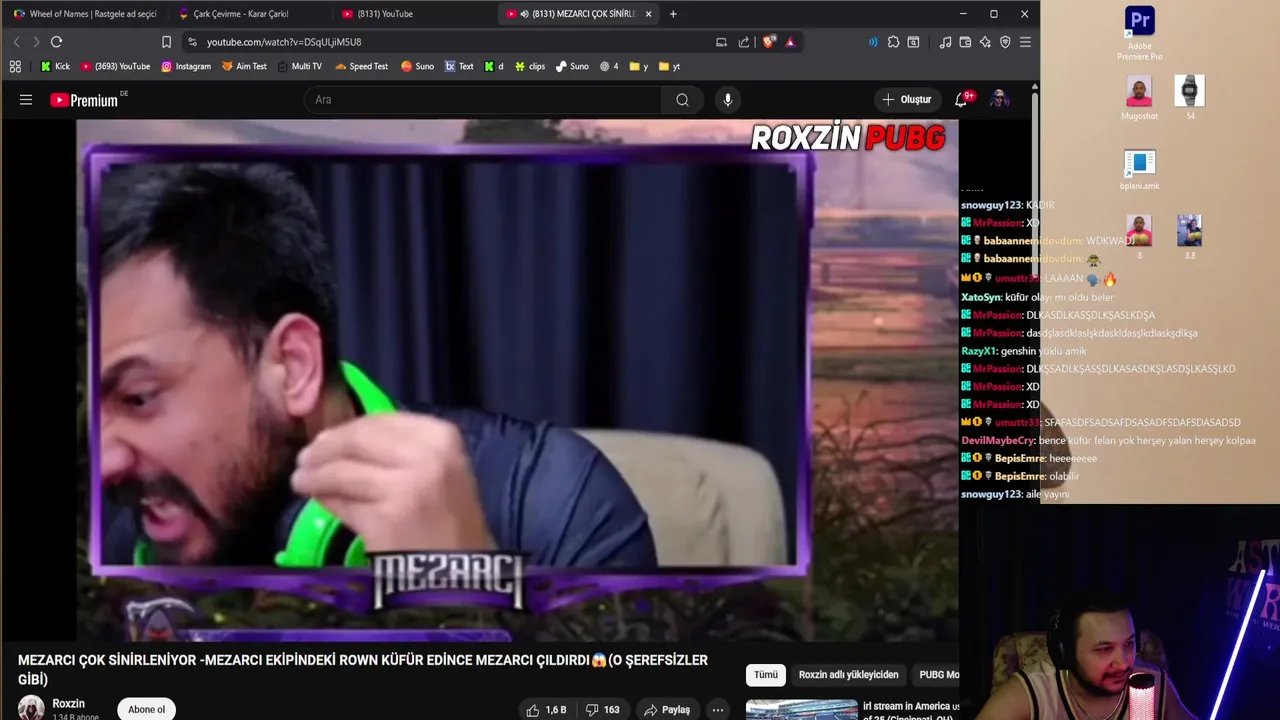Bookmark this page icon in address bar
The width and height of the screenshot is (1280, 720).
(x=166, y=42)
